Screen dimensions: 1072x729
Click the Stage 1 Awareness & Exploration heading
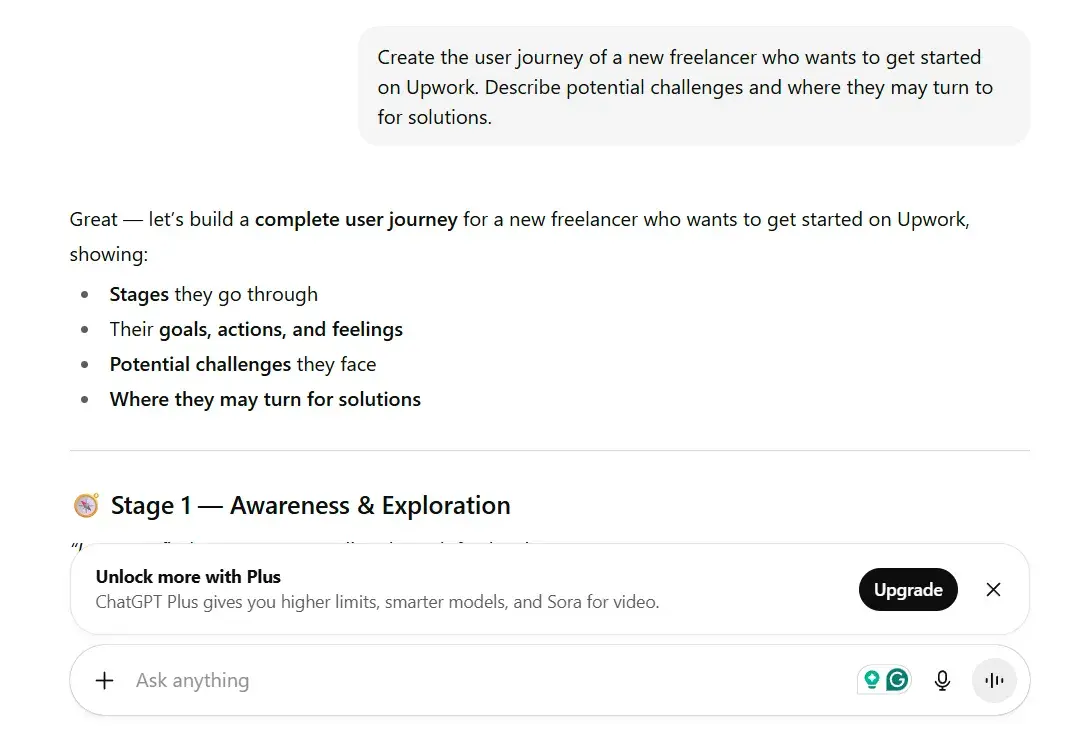click(310, 505)
